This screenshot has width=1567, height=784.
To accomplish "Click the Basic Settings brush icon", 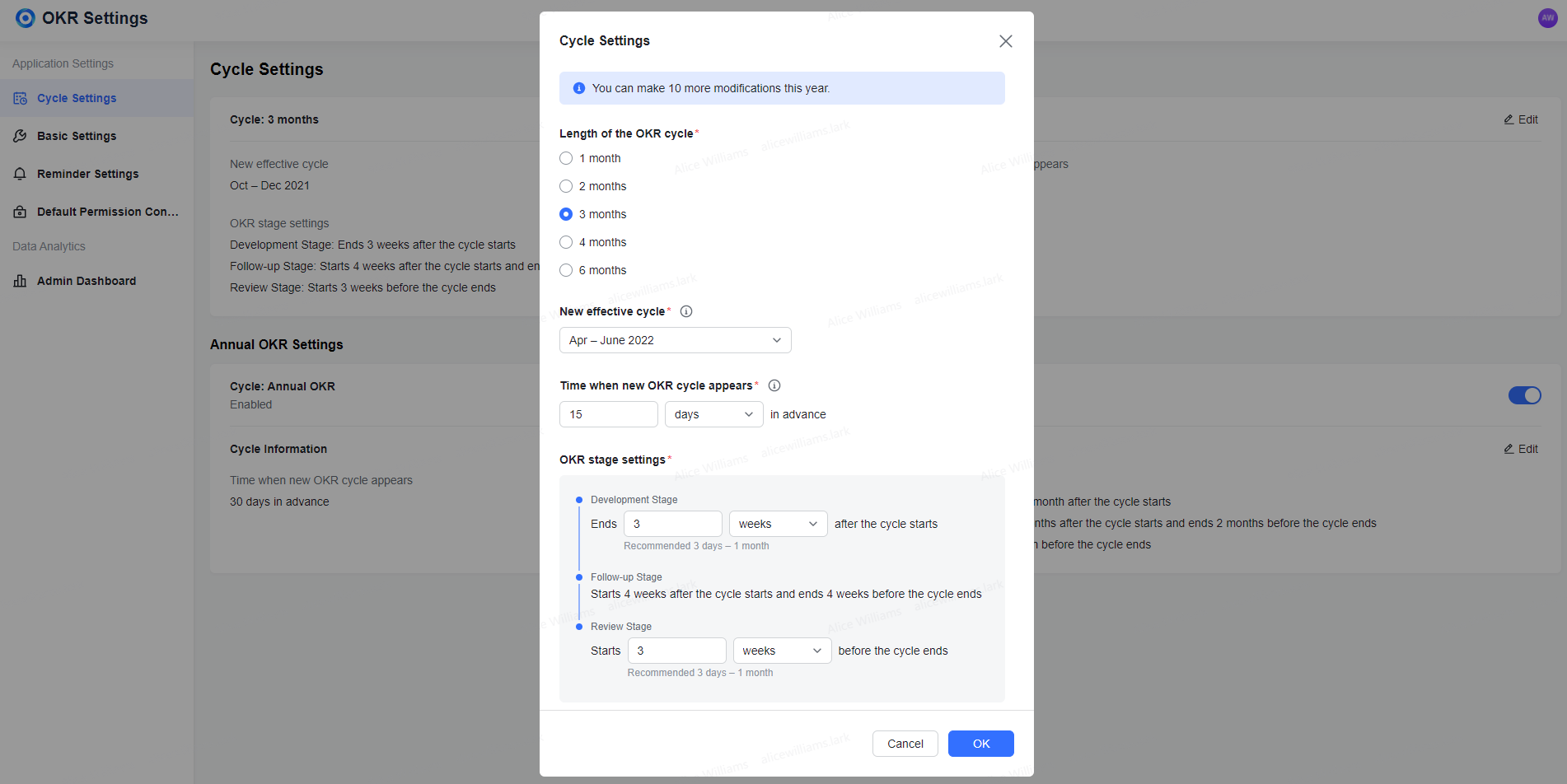I will (20, 135).
